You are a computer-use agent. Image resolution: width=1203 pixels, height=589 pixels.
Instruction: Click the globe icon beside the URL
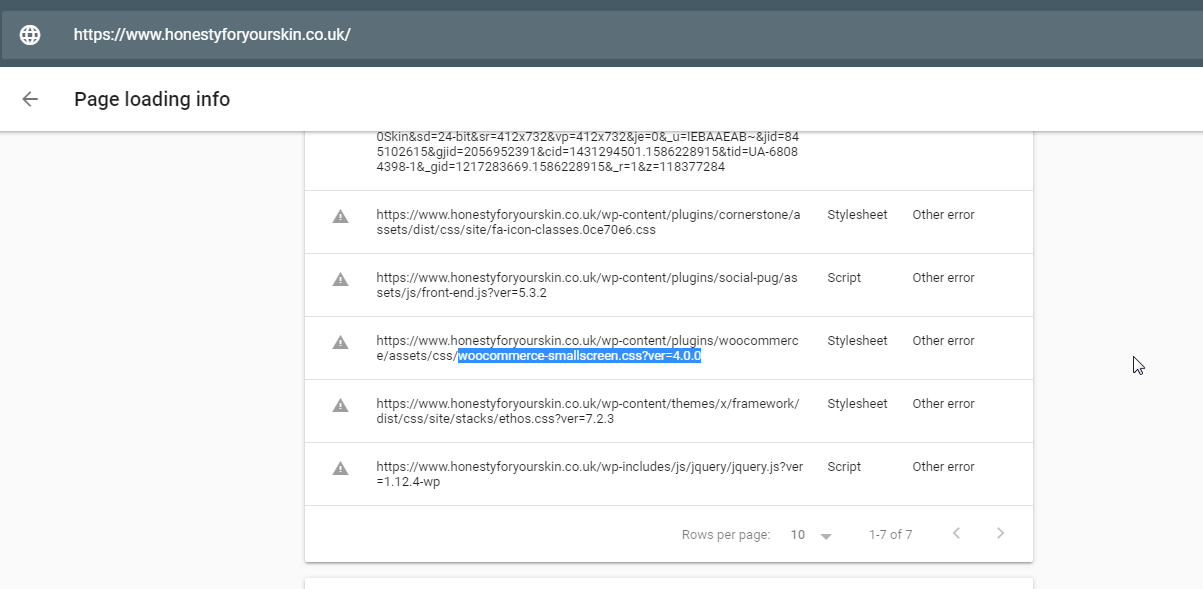[31, 35]
